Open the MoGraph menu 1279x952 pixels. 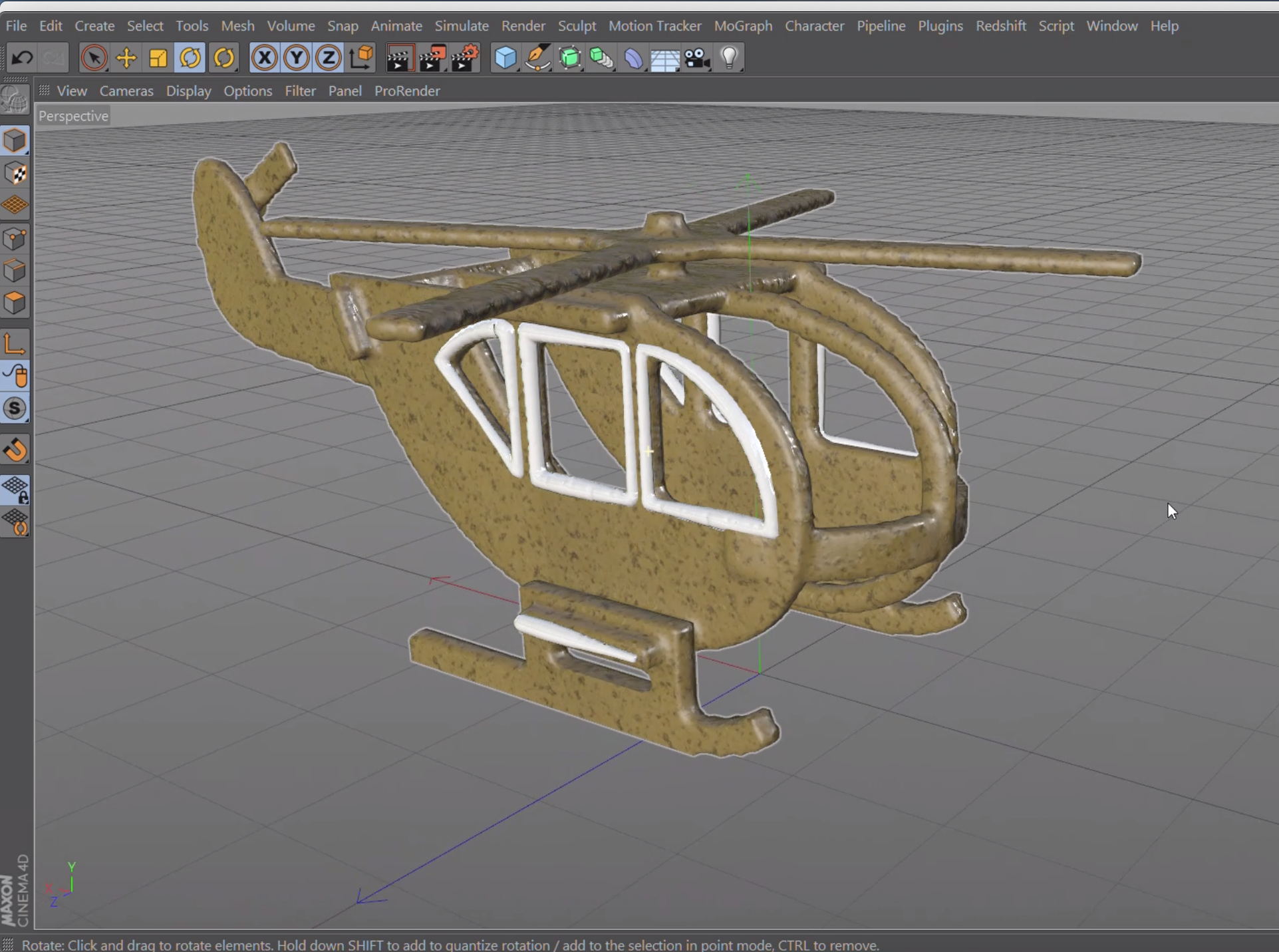[x=743, y=26]
